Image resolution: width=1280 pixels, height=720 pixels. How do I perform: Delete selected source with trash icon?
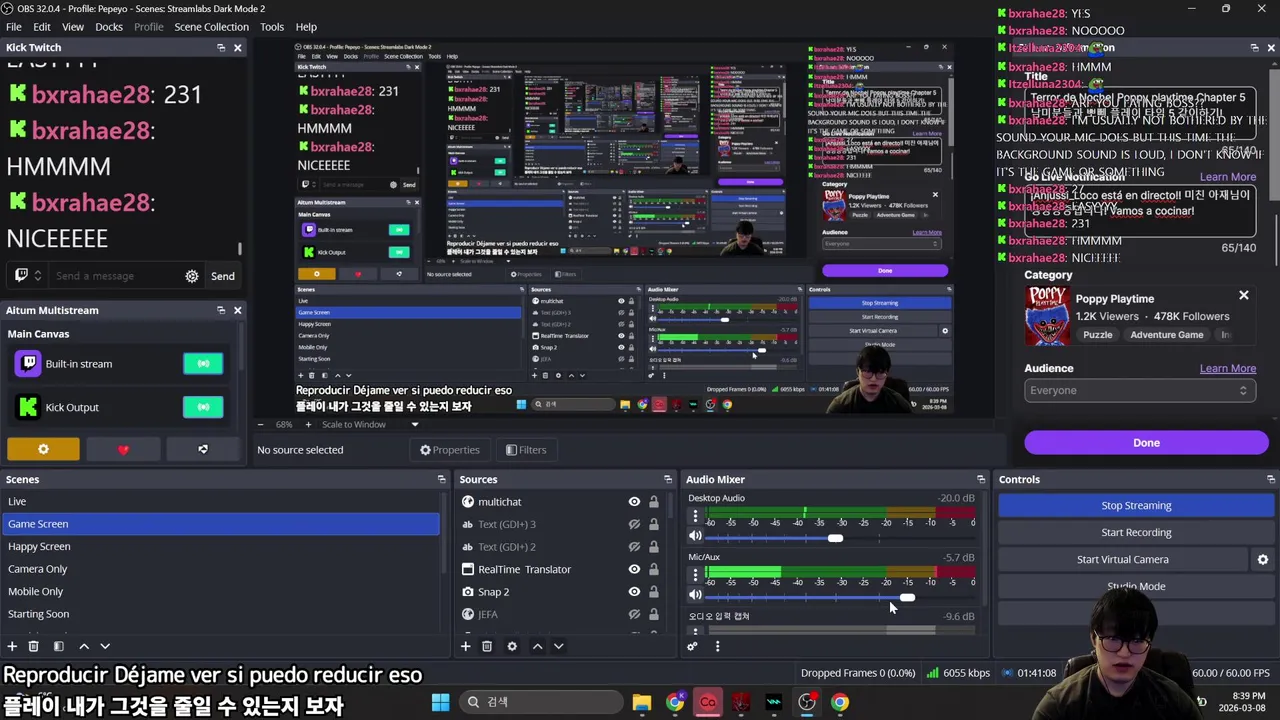[487, 647]
